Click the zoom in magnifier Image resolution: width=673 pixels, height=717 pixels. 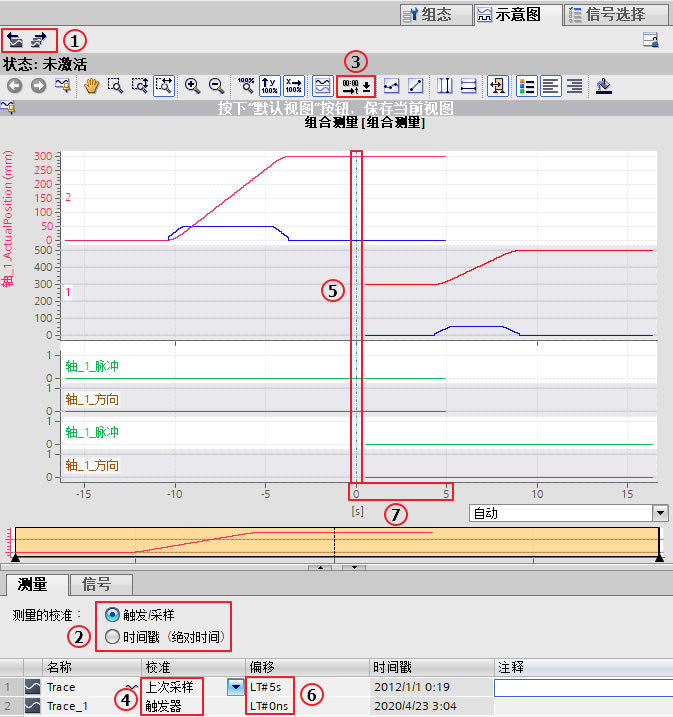tap(192, 86)
